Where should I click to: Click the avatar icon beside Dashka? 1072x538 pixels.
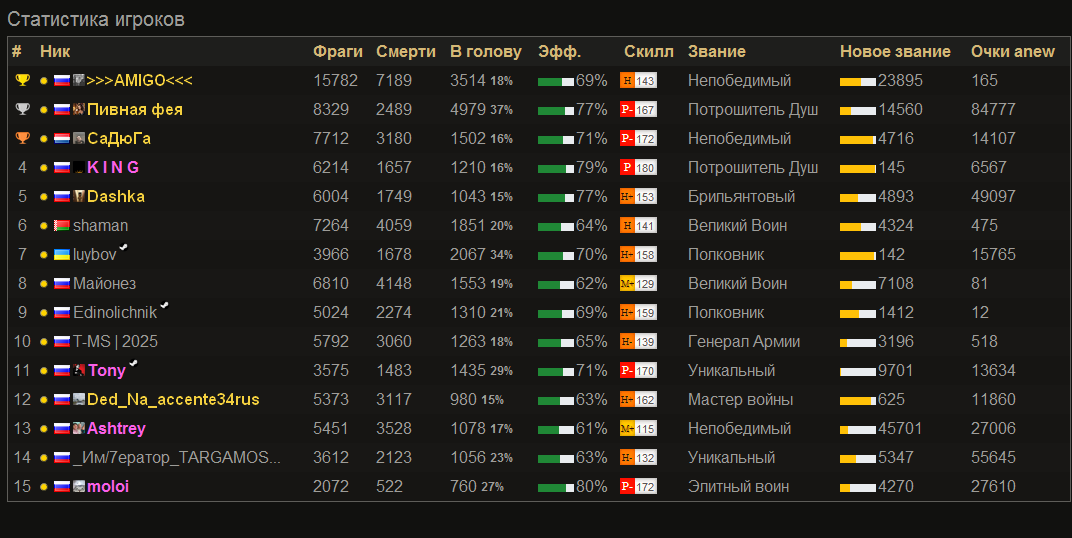tap(79, 196)
